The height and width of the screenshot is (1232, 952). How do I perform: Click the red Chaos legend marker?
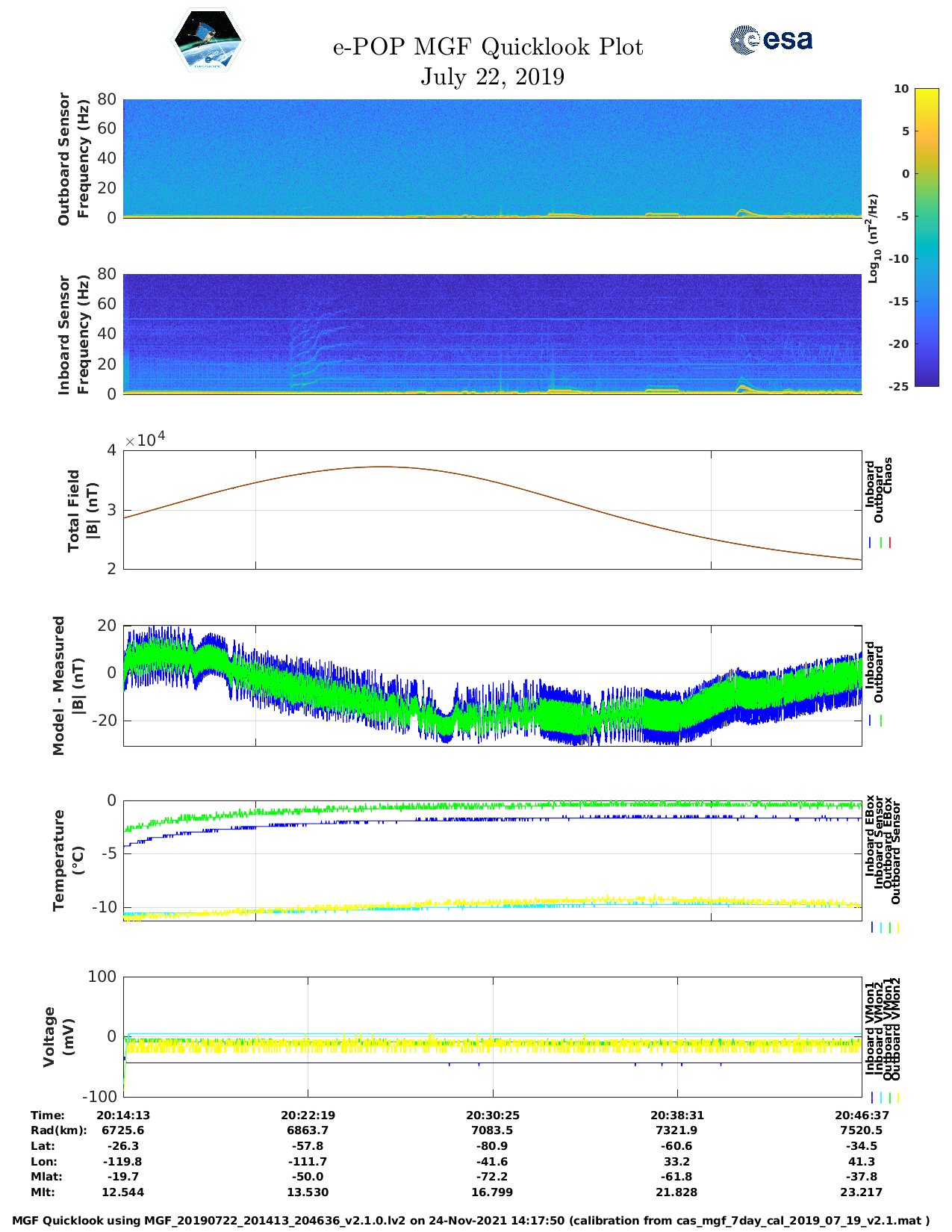coord(890,543)
